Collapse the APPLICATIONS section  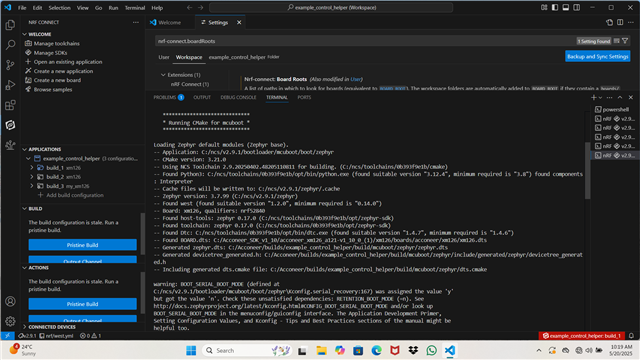click(24, 149)
